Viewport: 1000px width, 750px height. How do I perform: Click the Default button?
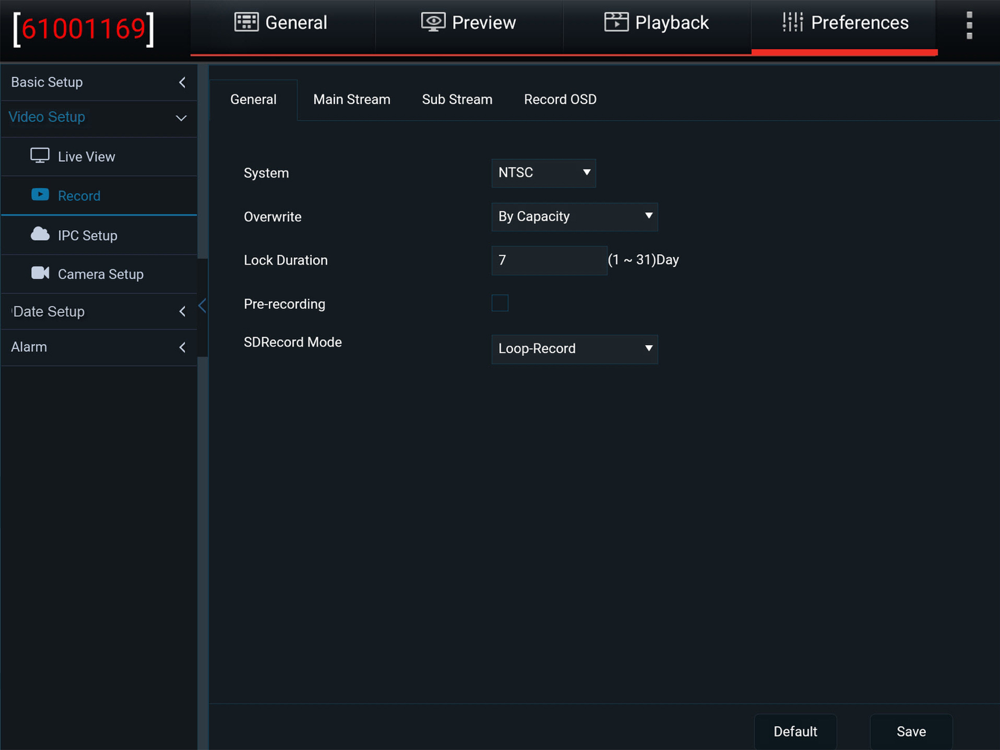click(795, 731)
